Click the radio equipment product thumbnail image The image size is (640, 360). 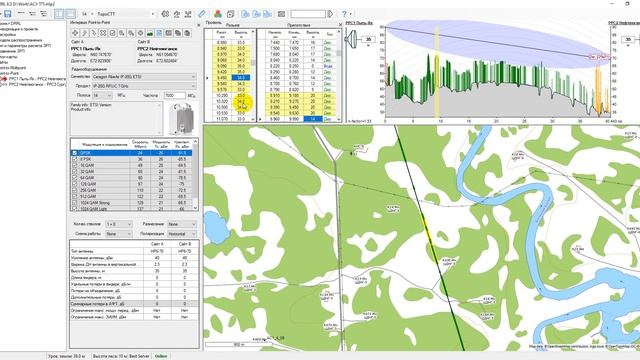click(181, 119)
